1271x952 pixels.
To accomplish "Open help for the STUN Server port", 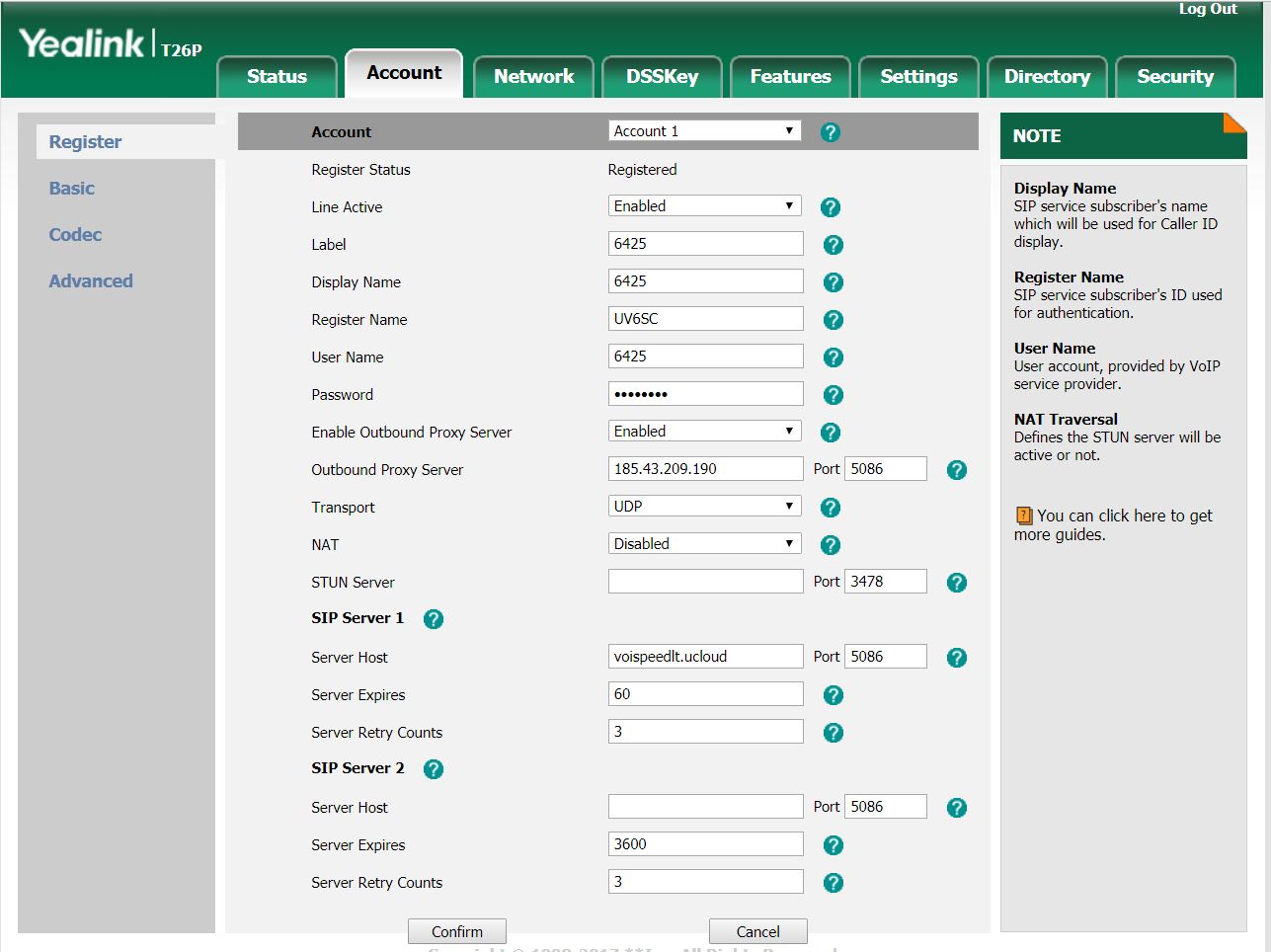I will 956,583.
